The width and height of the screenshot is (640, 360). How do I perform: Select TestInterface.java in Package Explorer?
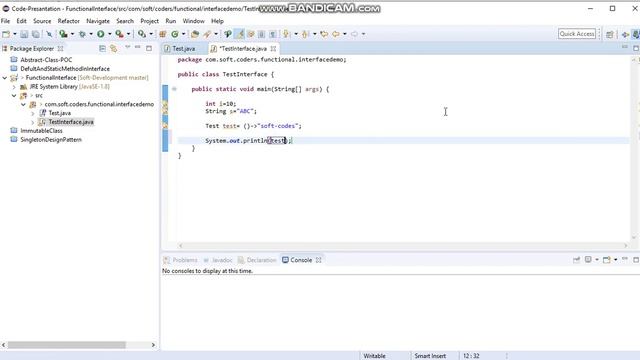(x=71, y=122)
